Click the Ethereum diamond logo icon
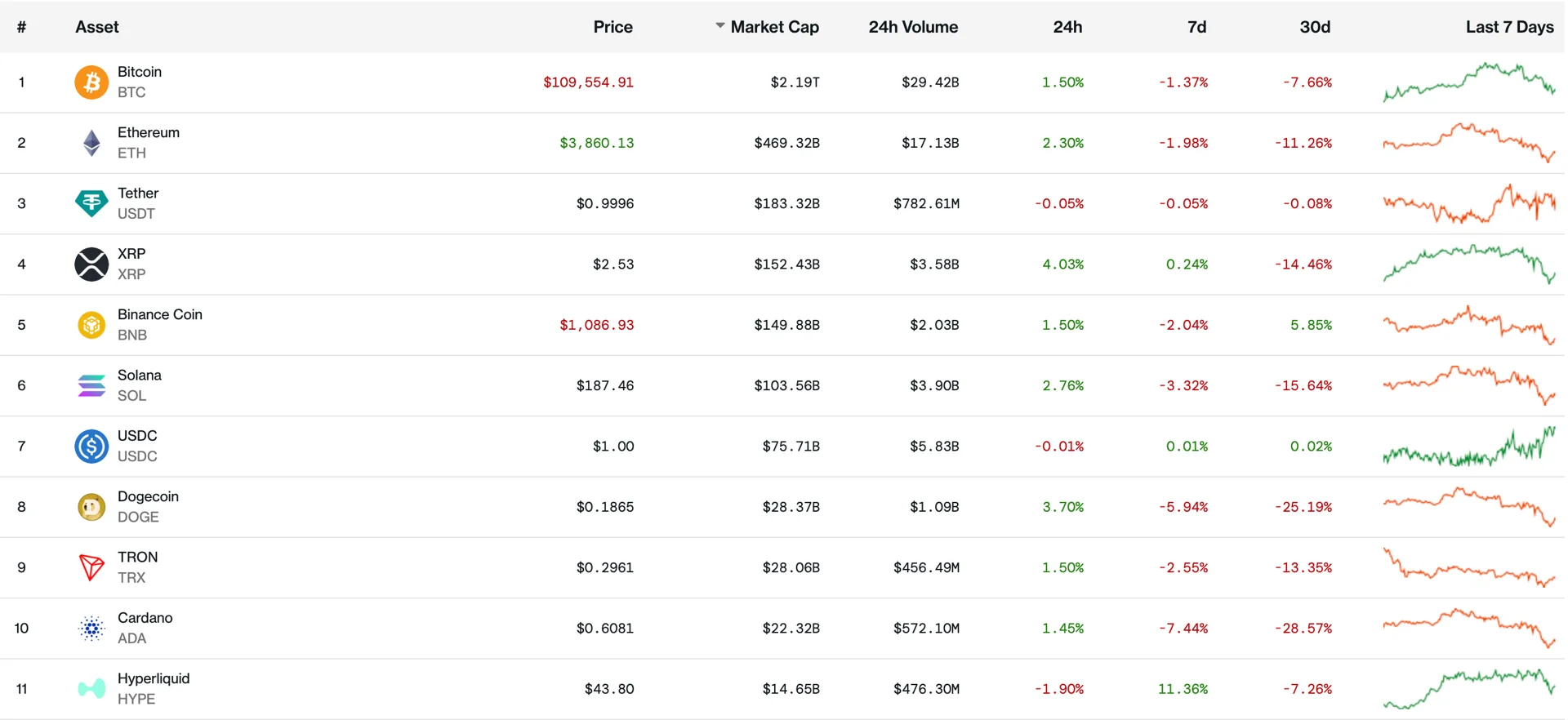Screen dimensions: 1568x720 91,143
